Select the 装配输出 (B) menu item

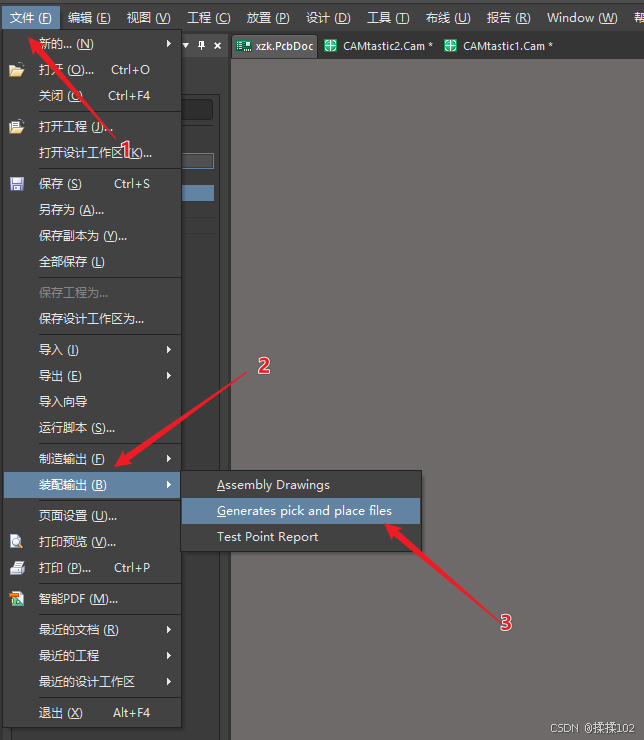[92, 485]
